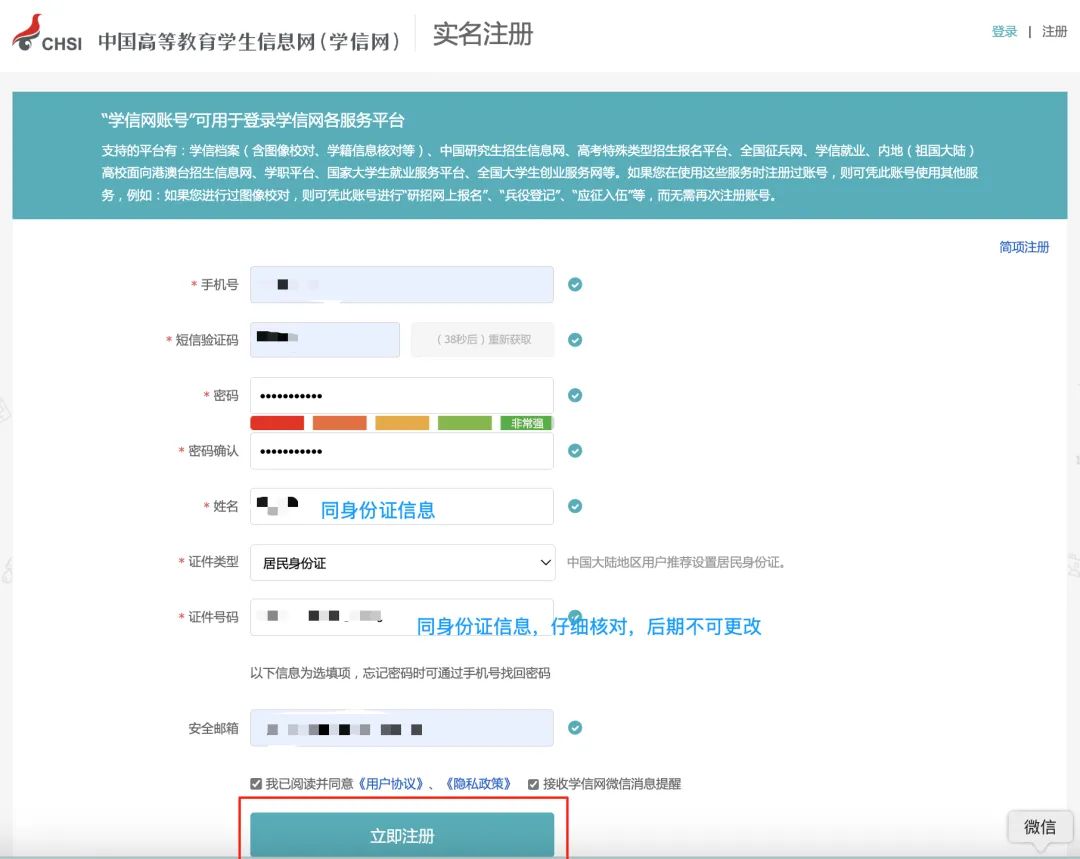This screenshot has height=859, width=1080.
Task: Click the 实名注册 page heading
Action: (483, 34)
